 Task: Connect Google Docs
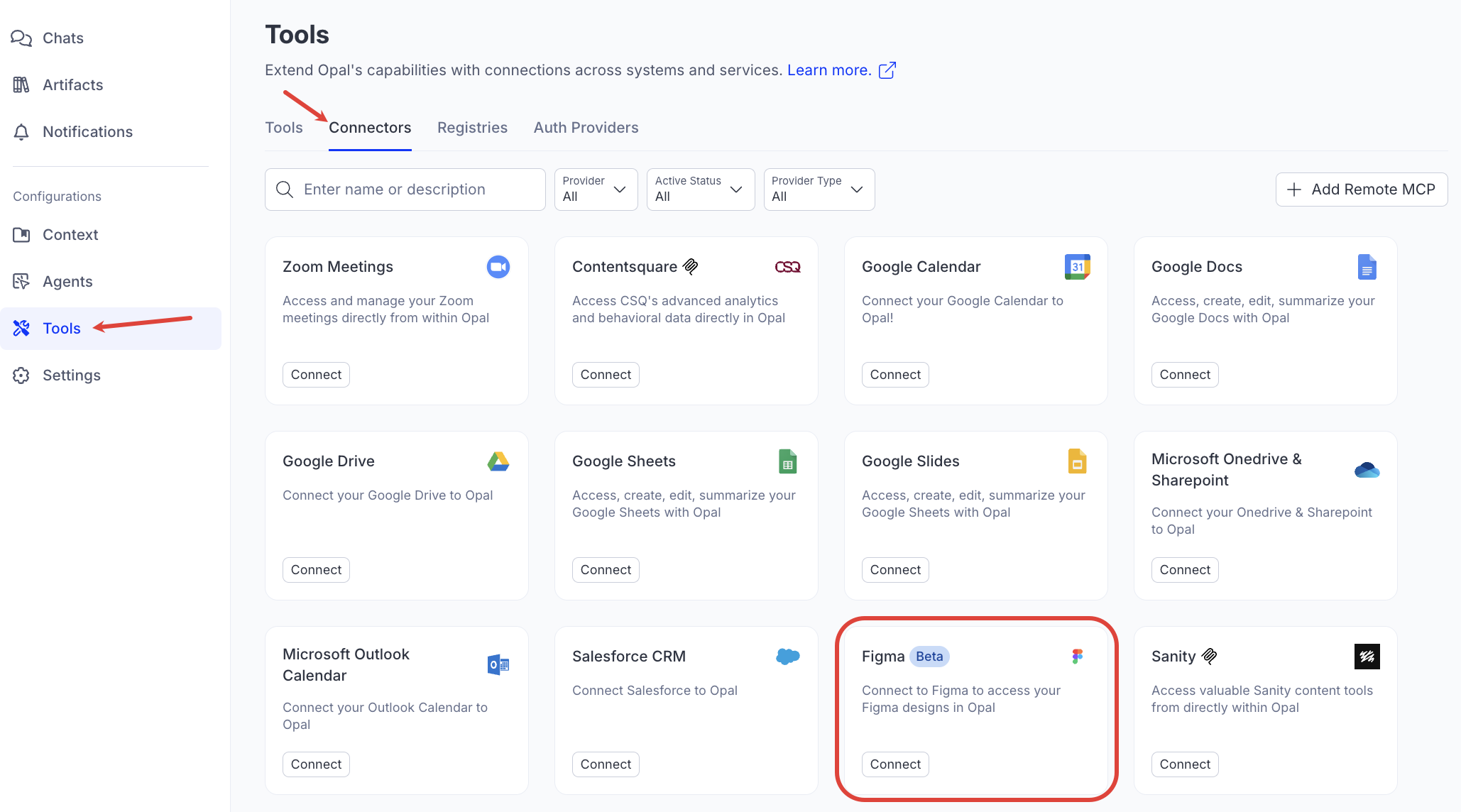coord(1185,375)
